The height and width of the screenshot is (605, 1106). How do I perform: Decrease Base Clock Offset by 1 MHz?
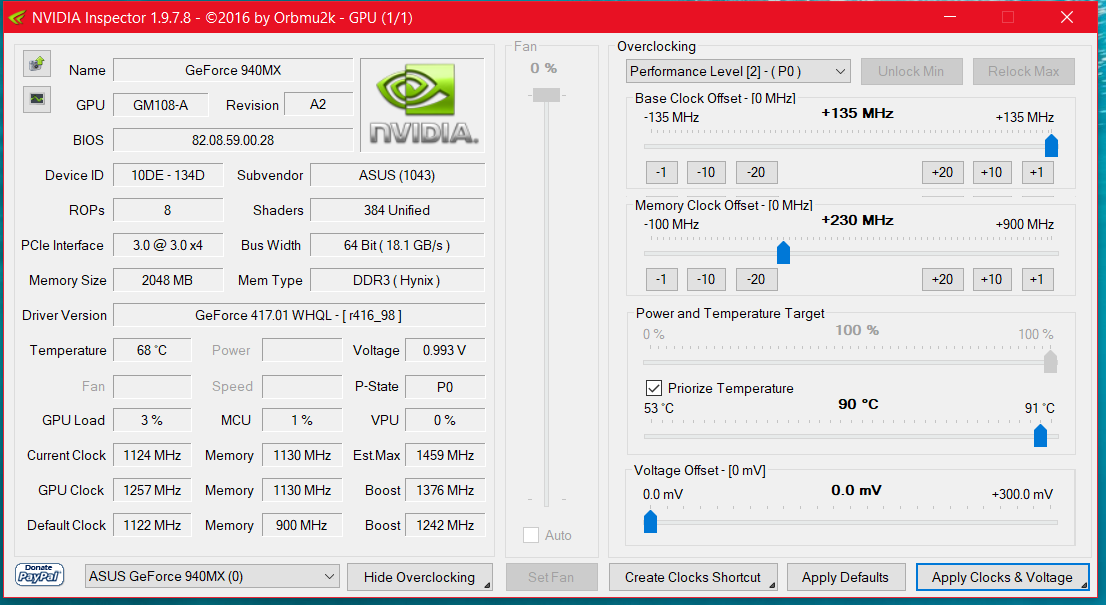tap(661, 172)
